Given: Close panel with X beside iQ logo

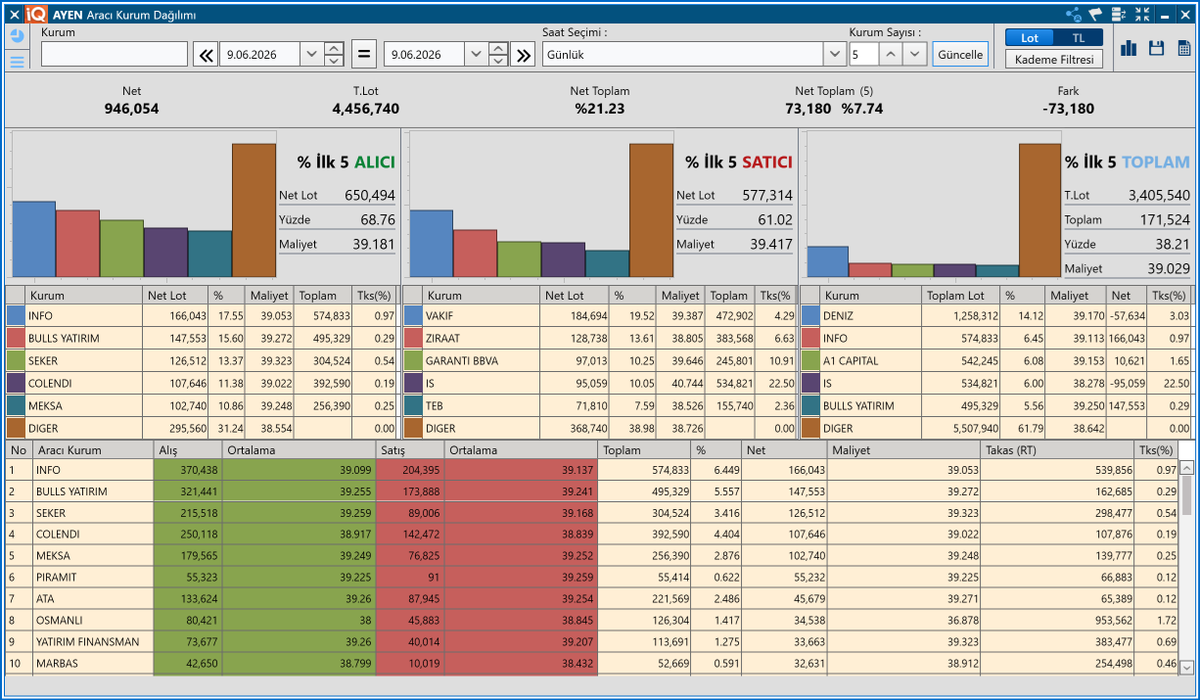Looking at the screenshot, I should [13, 14].
